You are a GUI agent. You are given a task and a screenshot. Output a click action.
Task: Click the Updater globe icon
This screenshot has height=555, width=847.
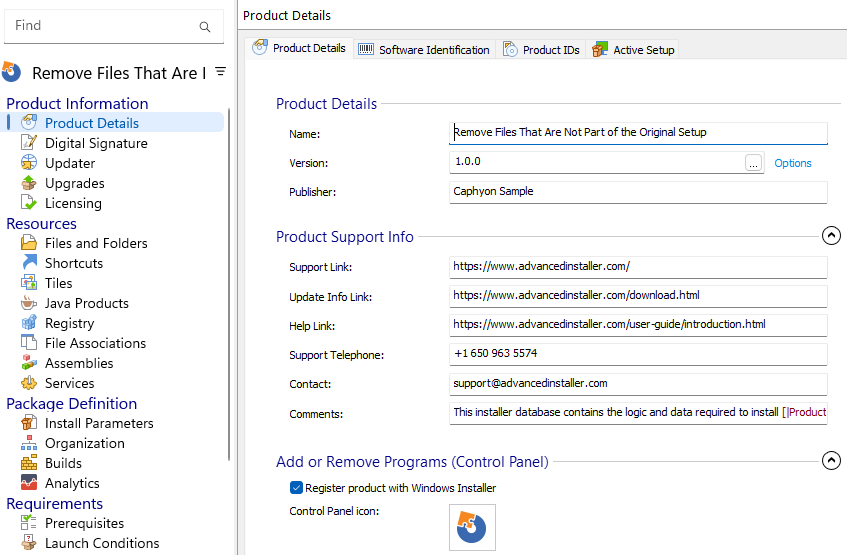point(29,163)
